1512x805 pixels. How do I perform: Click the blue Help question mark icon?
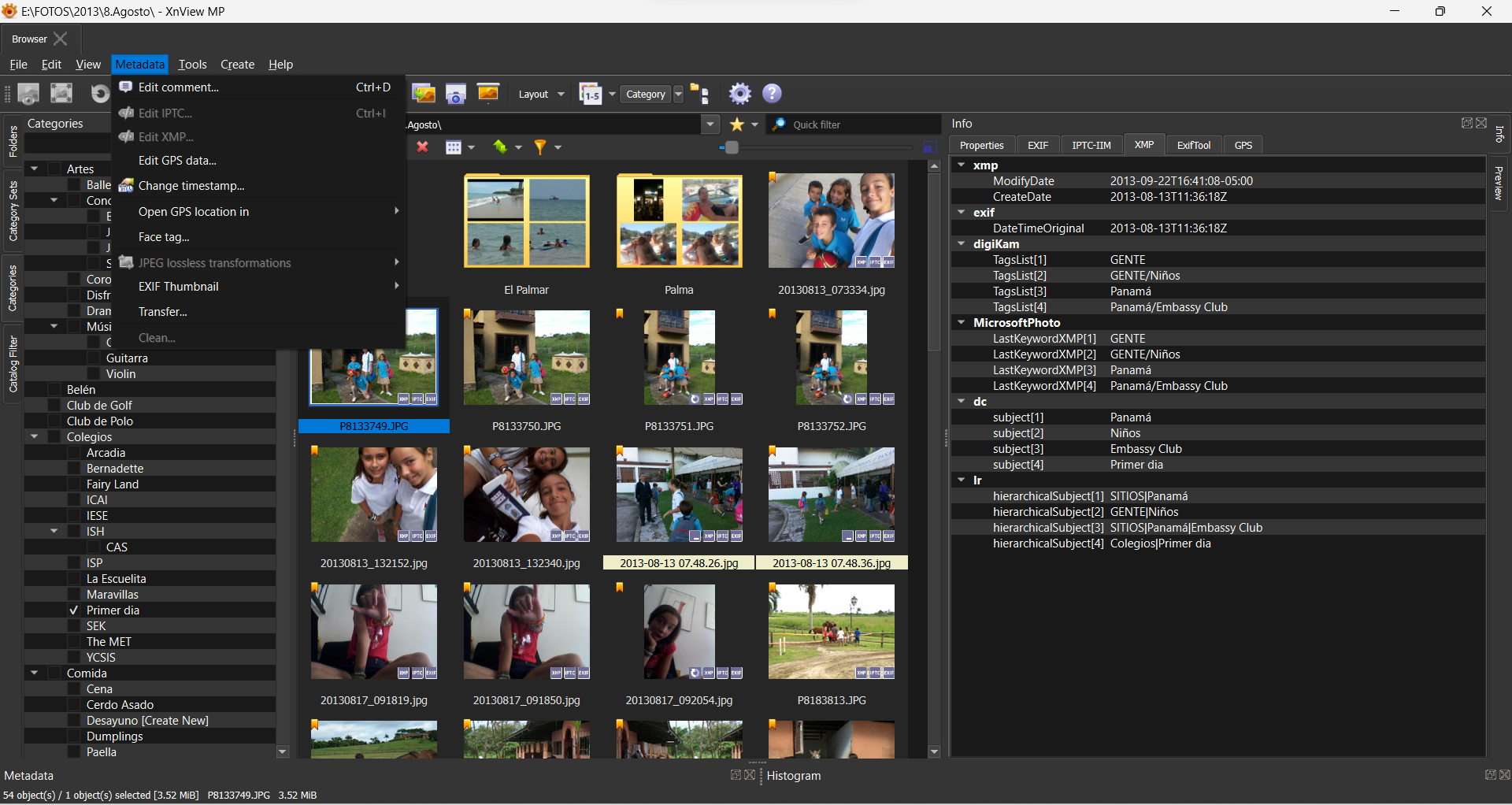[772, 94]
